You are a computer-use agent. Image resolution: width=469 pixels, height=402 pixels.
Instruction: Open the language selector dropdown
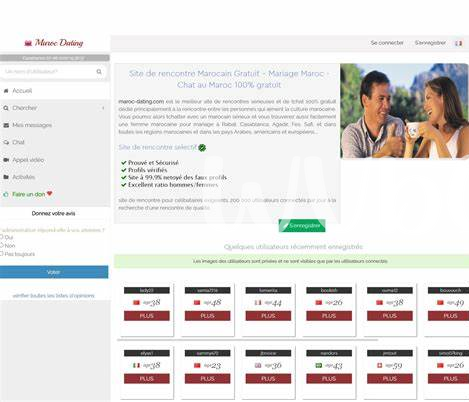tap(459, 43)
